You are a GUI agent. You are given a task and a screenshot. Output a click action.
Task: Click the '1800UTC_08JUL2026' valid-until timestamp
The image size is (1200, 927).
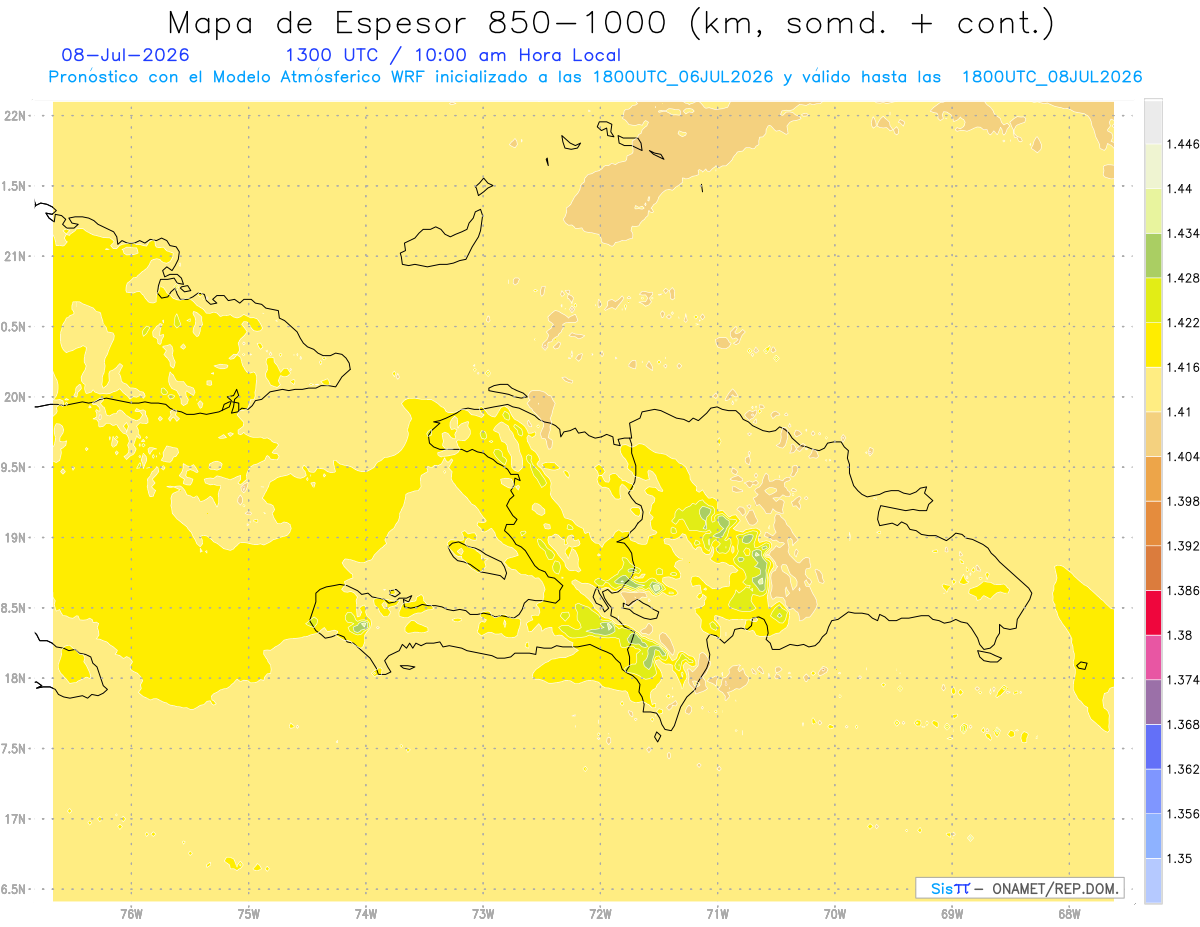(1052, 77)
